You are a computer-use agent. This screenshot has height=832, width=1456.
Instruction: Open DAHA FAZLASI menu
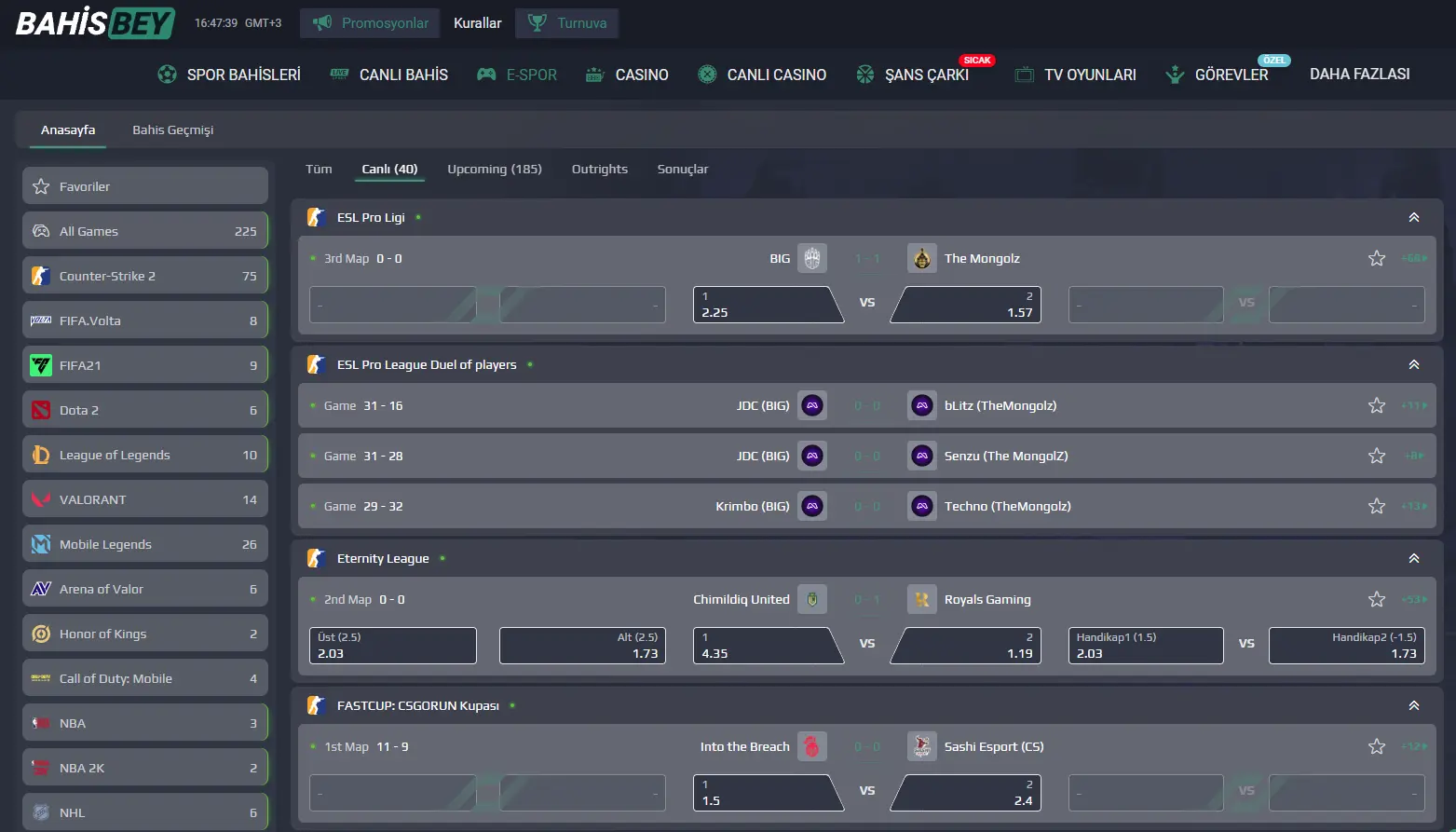1360,75
